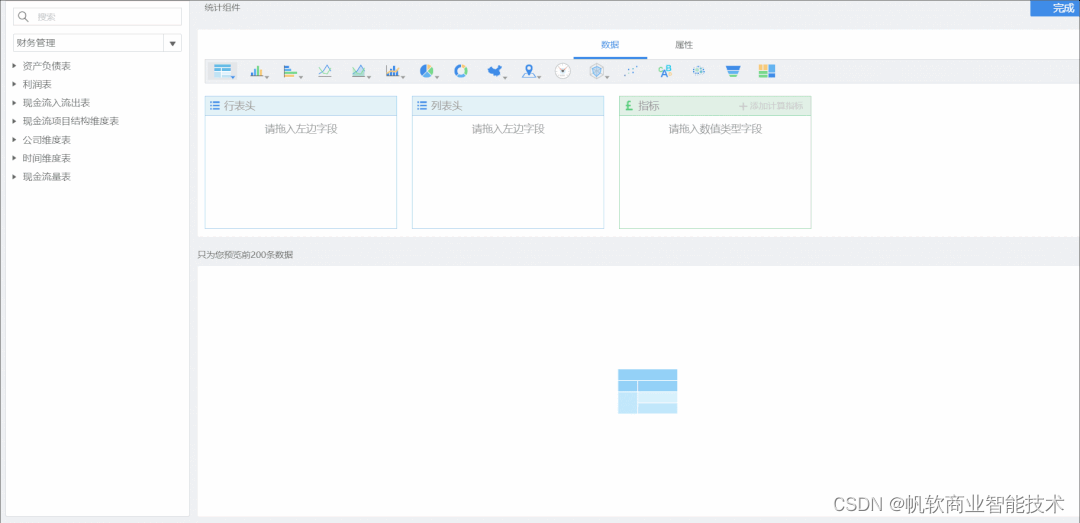This screenshot has width=1080, height=523.
Task: Select the word cloud chart icon
Action: [x=665, y=71]
